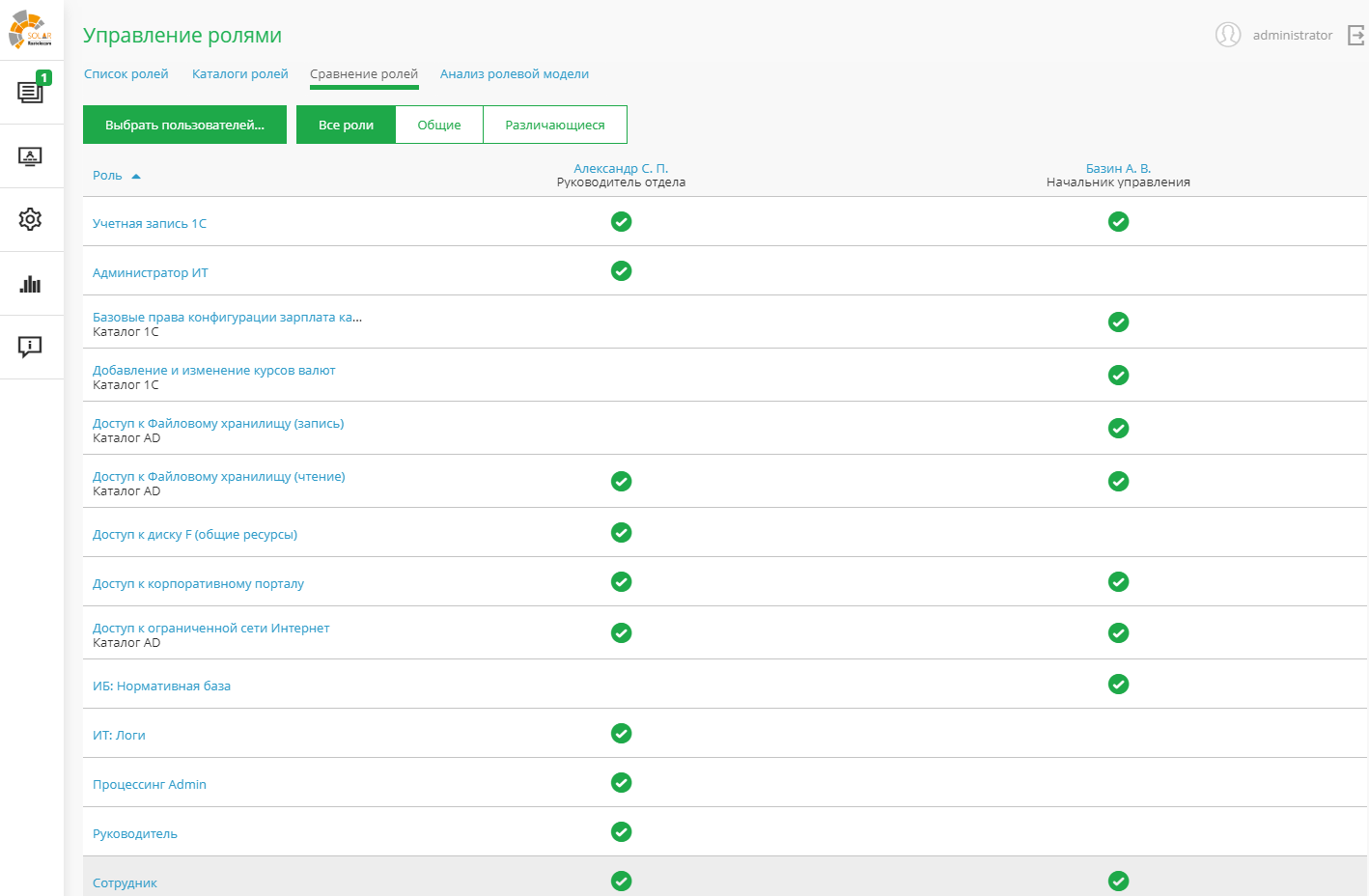Click the Выбрать пользователей button
The width and height of the screenshot is (1369, 896).
point(184,125)
